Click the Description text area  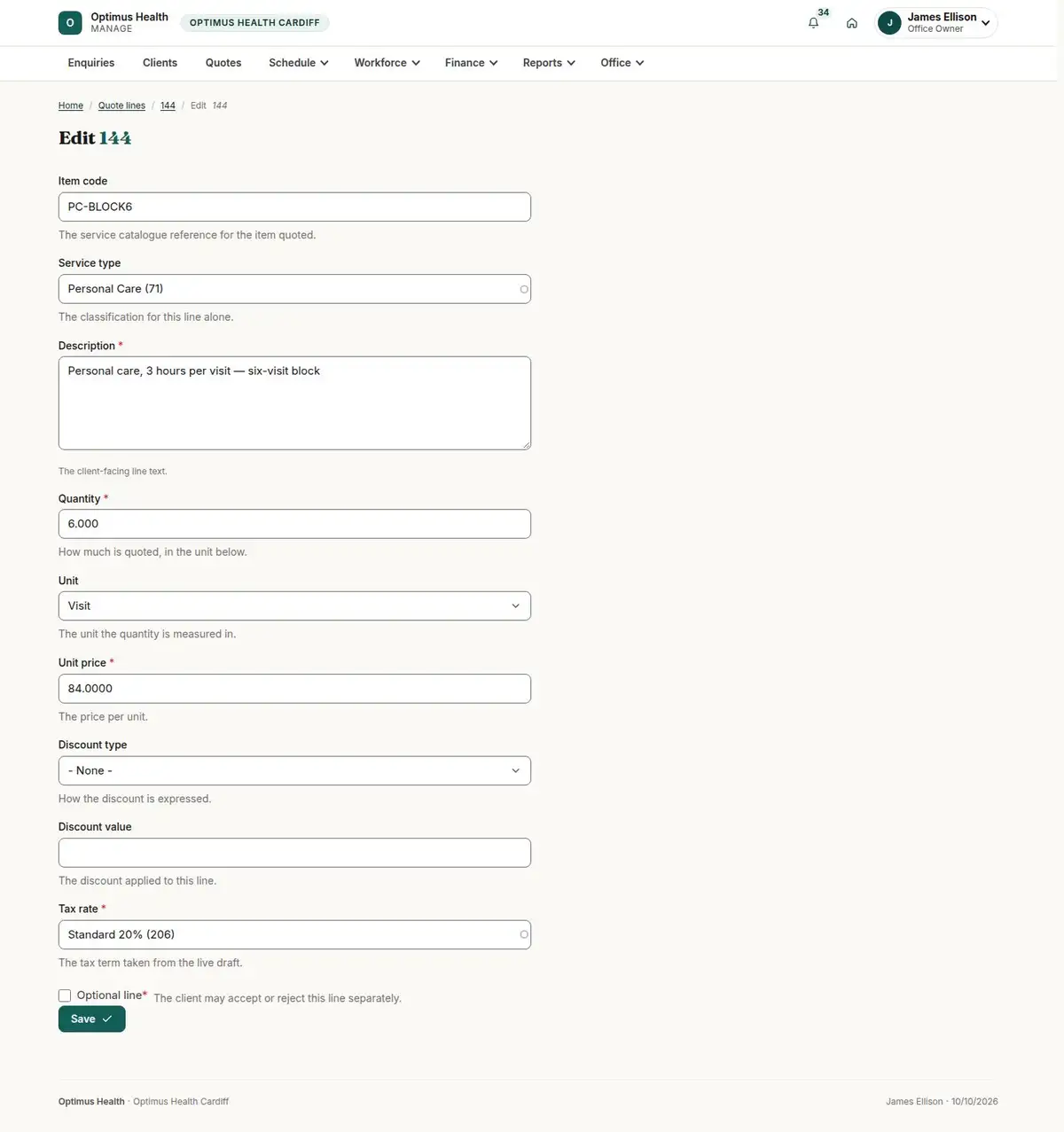pos(294,403)
